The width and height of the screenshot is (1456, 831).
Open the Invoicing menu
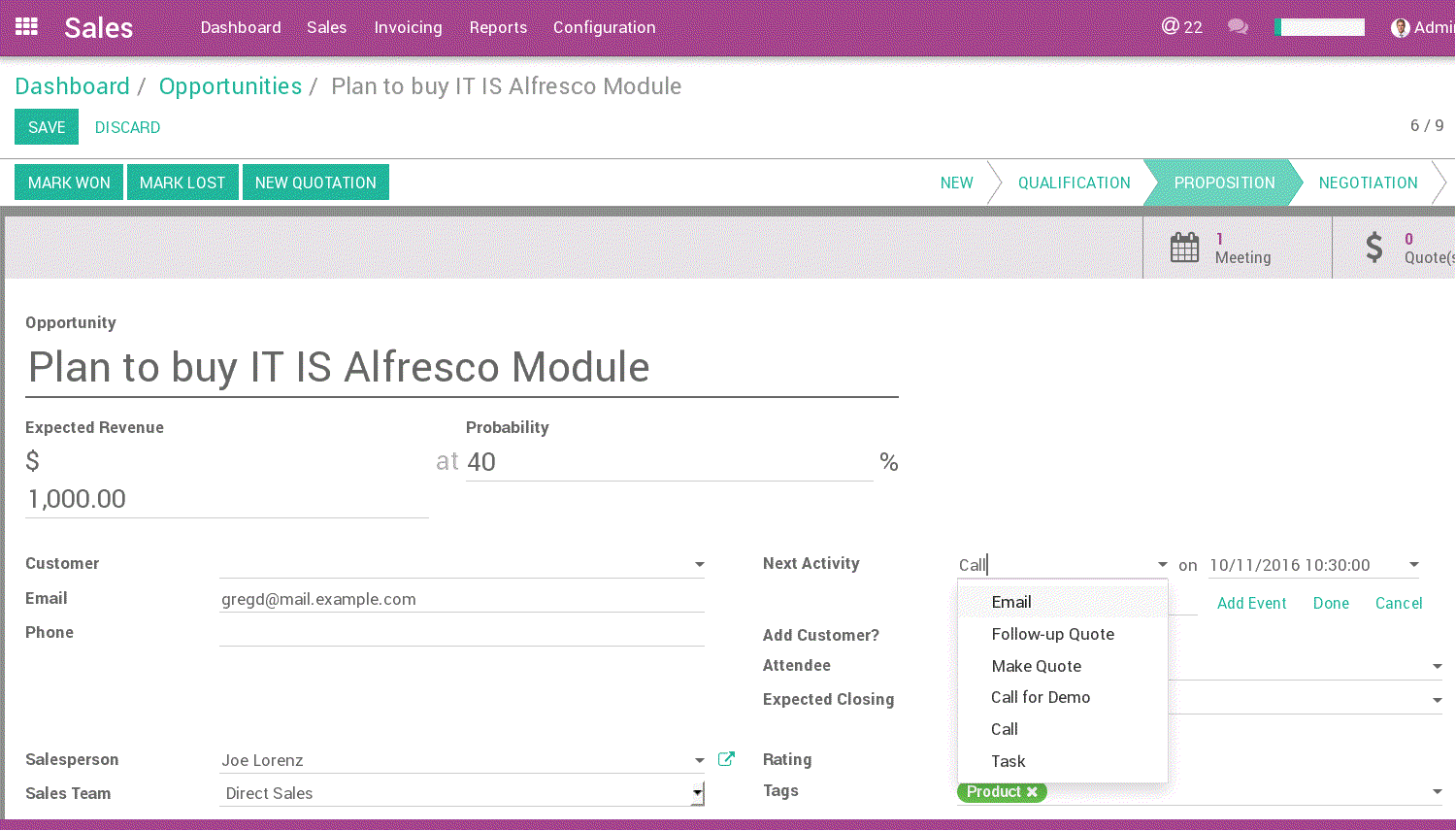[408, 27]
